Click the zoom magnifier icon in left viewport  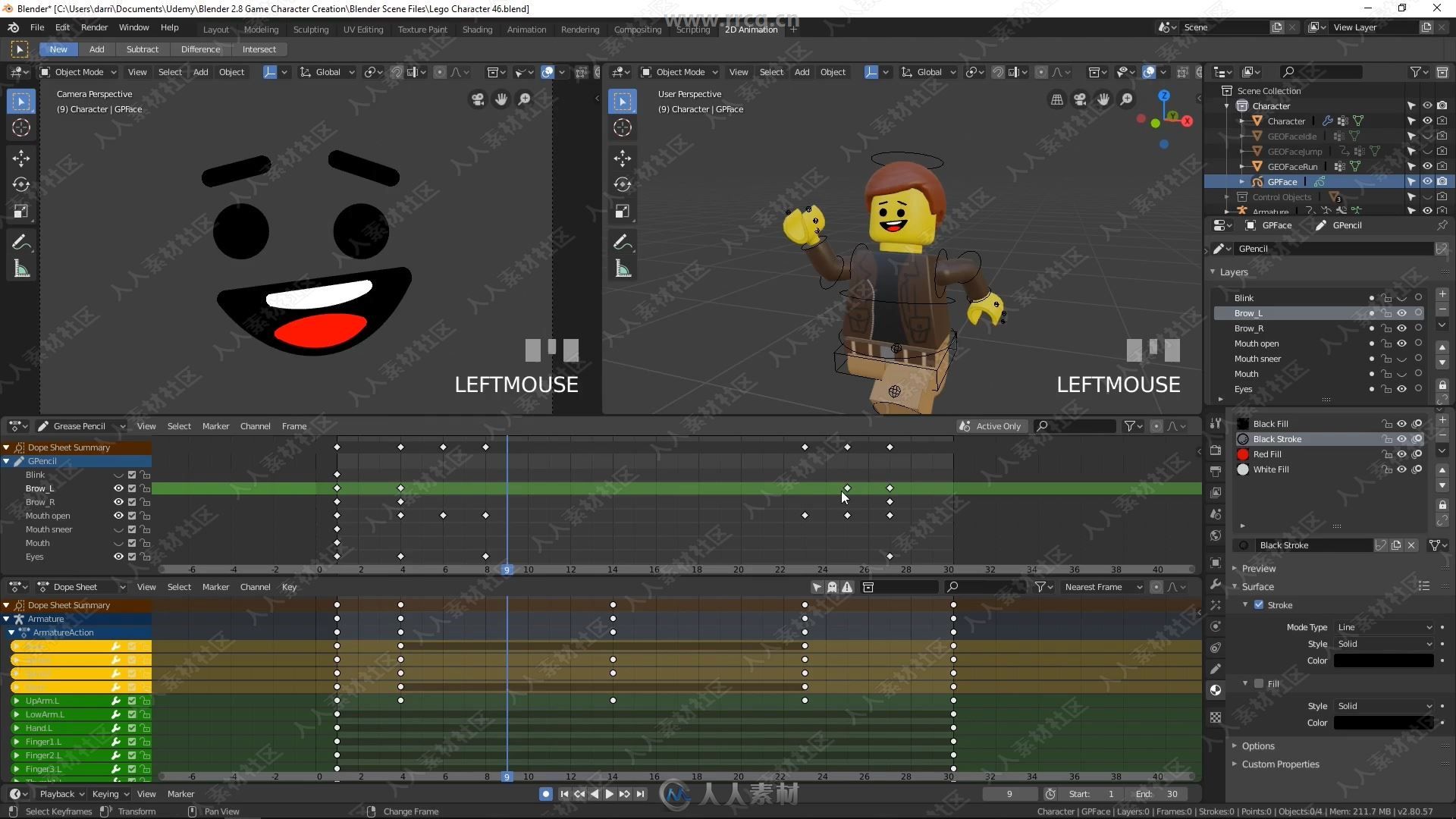pyautogui.click(x=524, y=99)
